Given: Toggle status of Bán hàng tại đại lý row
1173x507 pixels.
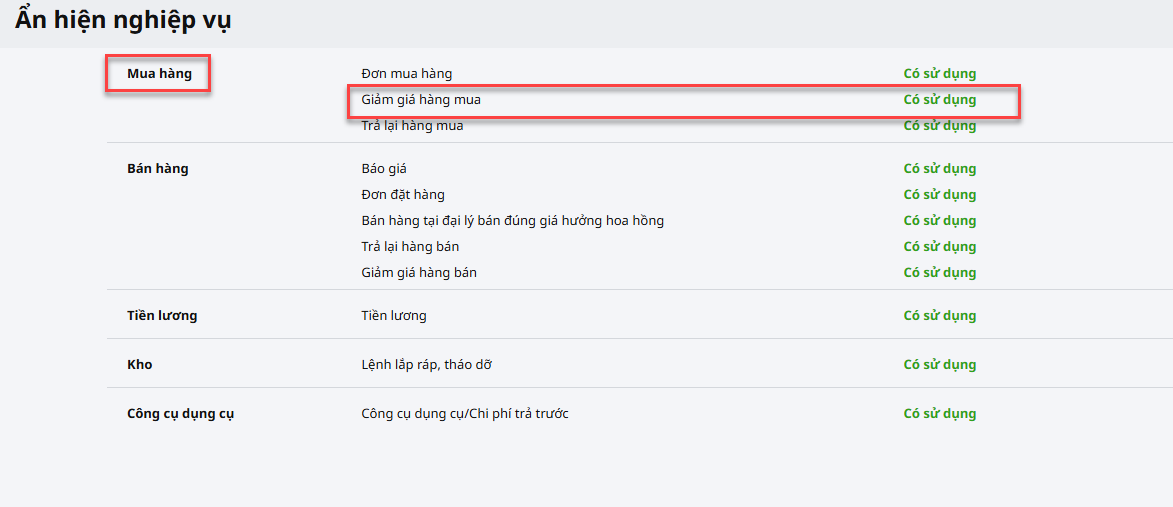Looking at the screenshot, I should (939, 221).
